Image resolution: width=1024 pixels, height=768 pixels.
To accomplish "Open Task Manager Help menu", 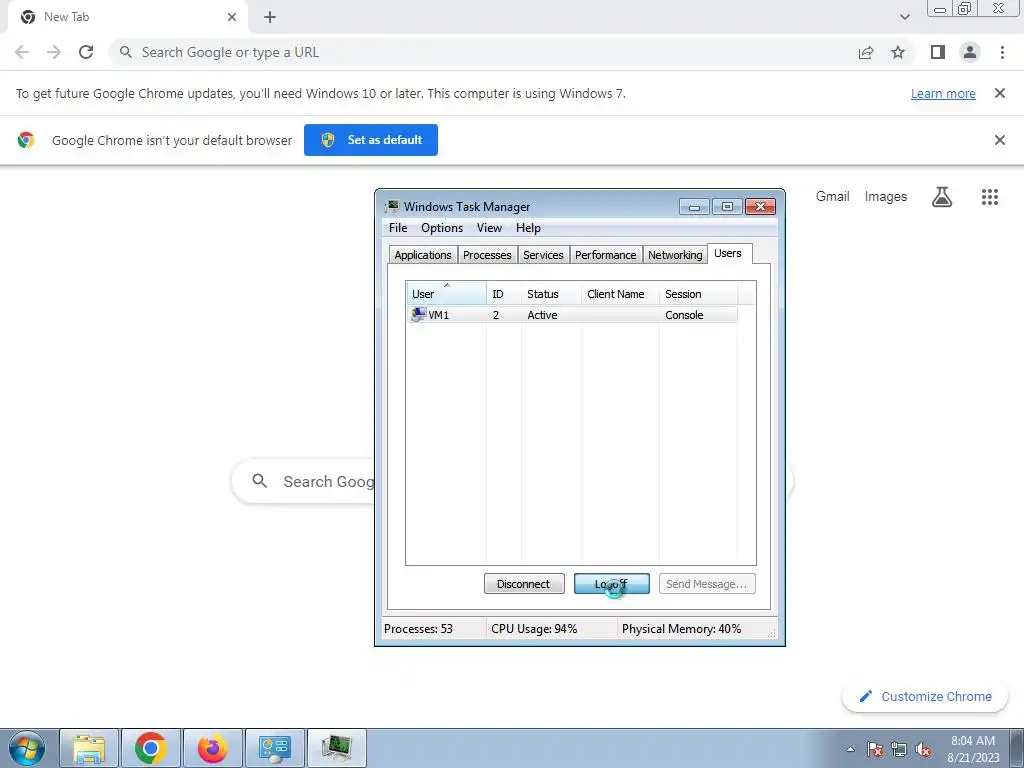I will pos(528,228).
